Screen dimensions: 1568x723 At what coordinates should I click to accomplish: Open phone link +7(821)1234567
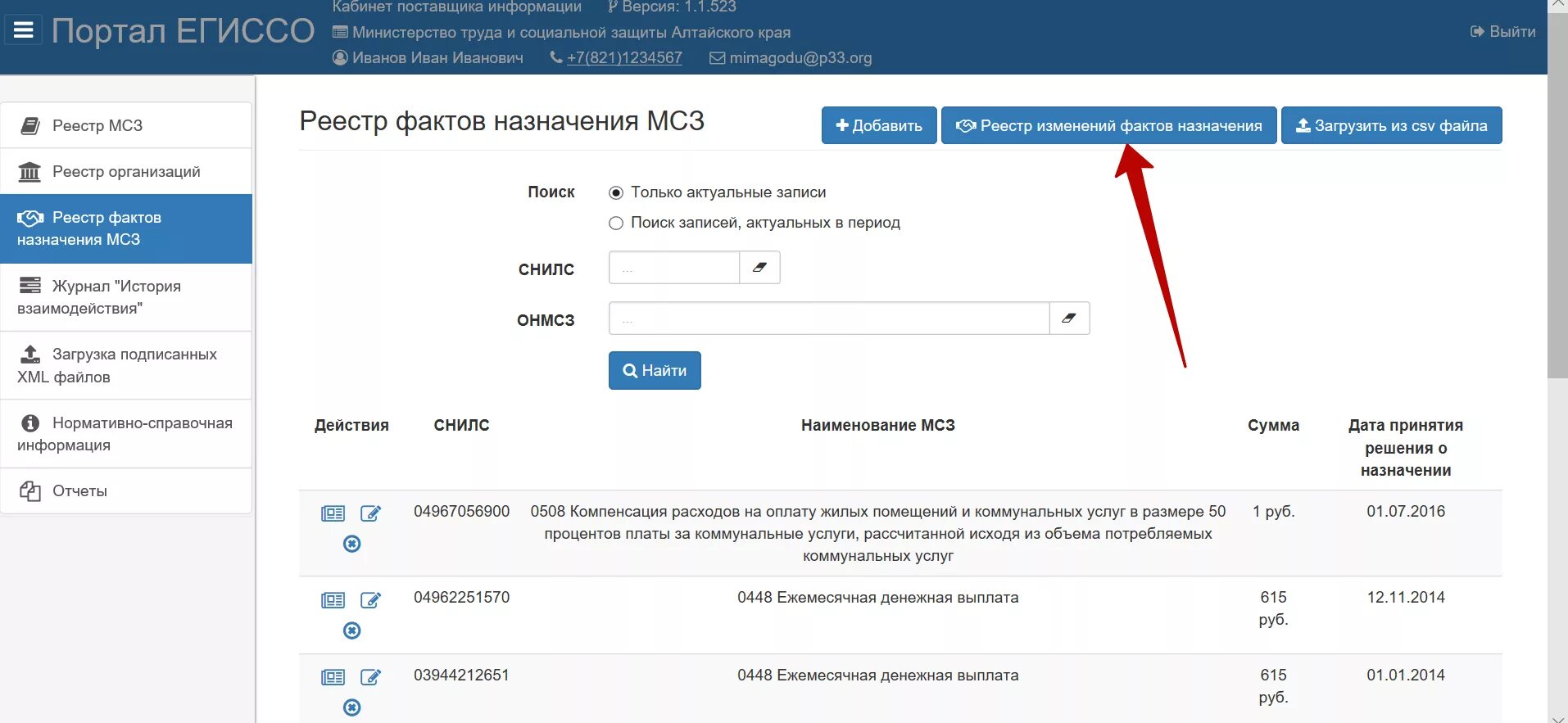(624, 58)
